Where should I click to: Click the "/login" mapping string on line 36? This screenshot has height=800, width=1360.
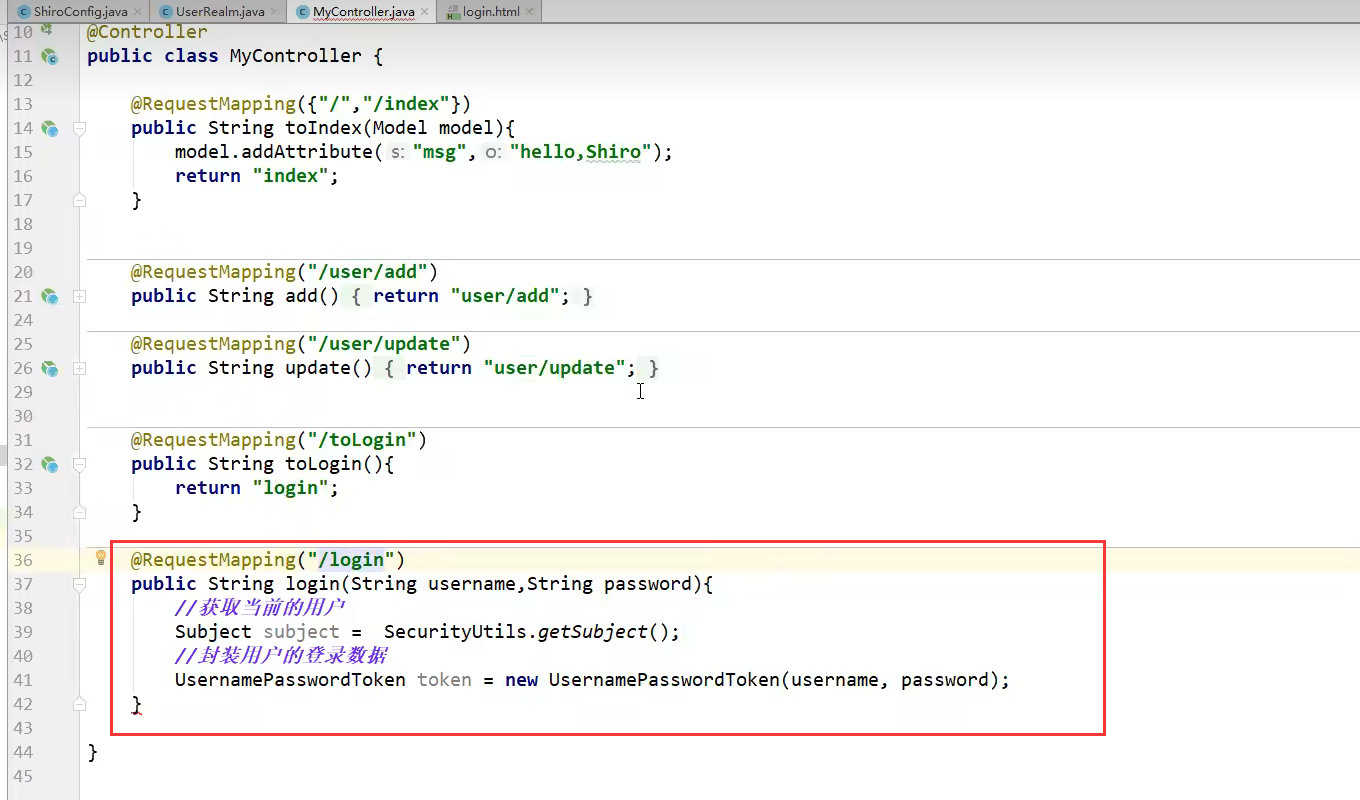pyautogui.click(x=351, y=560)
